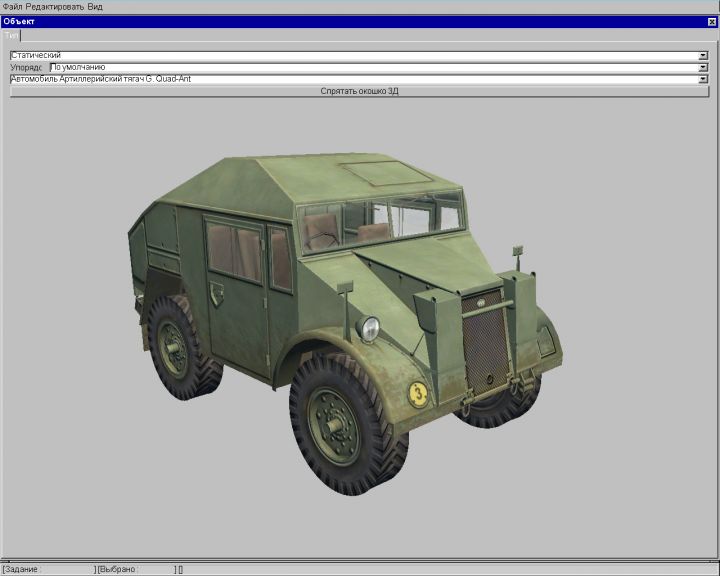Click the Спрятать окошко 3Д button
Image resolution: width=720 pixels, height=576 pixels.
pyautogui.click(x=359, y=91)
